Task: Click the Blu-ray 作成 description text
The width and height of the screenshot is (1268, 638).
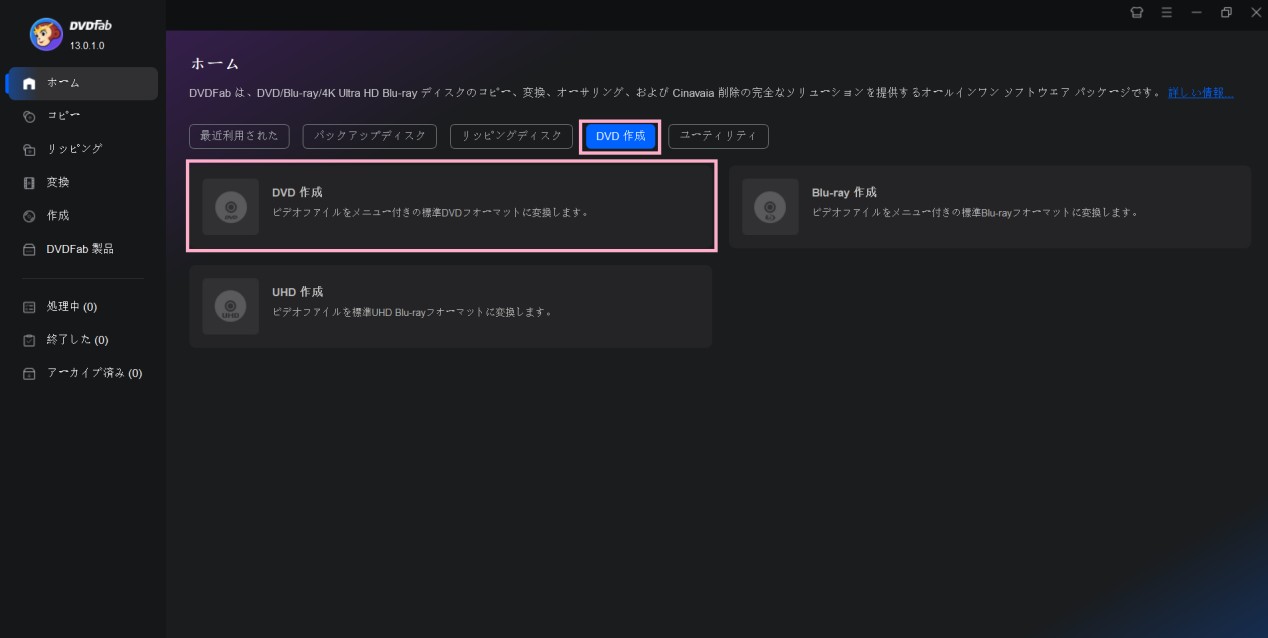Action: [975, 212]
